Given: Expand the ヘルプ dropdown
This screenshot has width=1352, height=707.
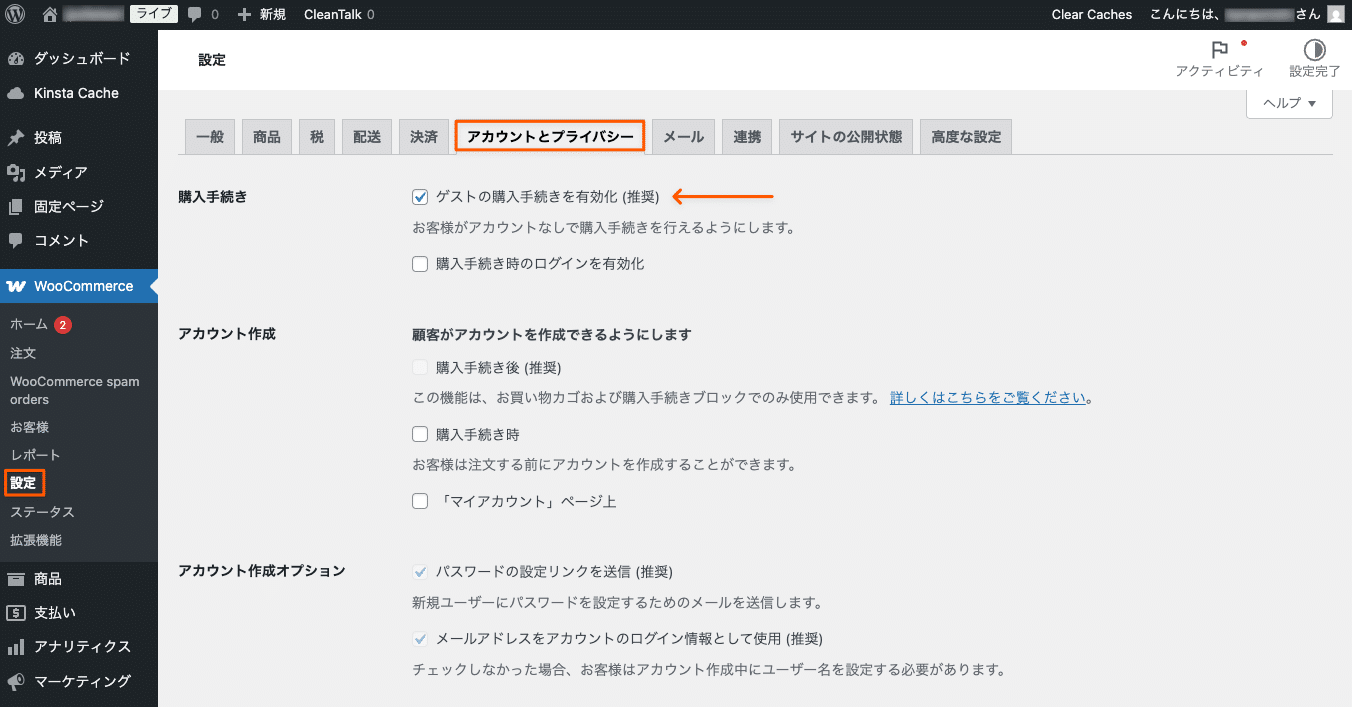Looking at the screenshot, I should pos(1288,103).
